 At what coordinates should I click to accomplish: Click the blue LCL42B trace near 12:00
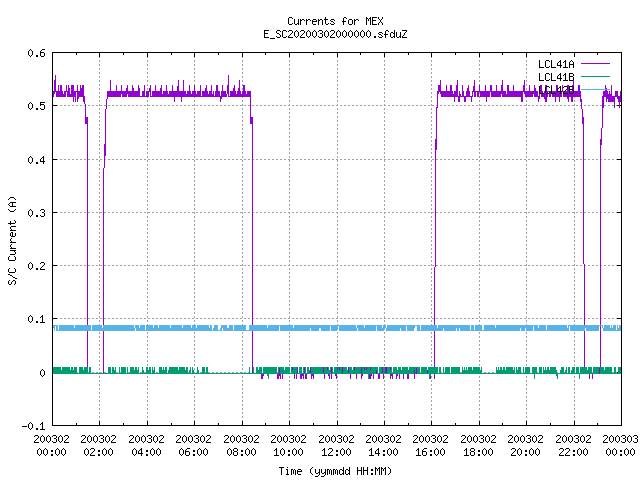337,328
